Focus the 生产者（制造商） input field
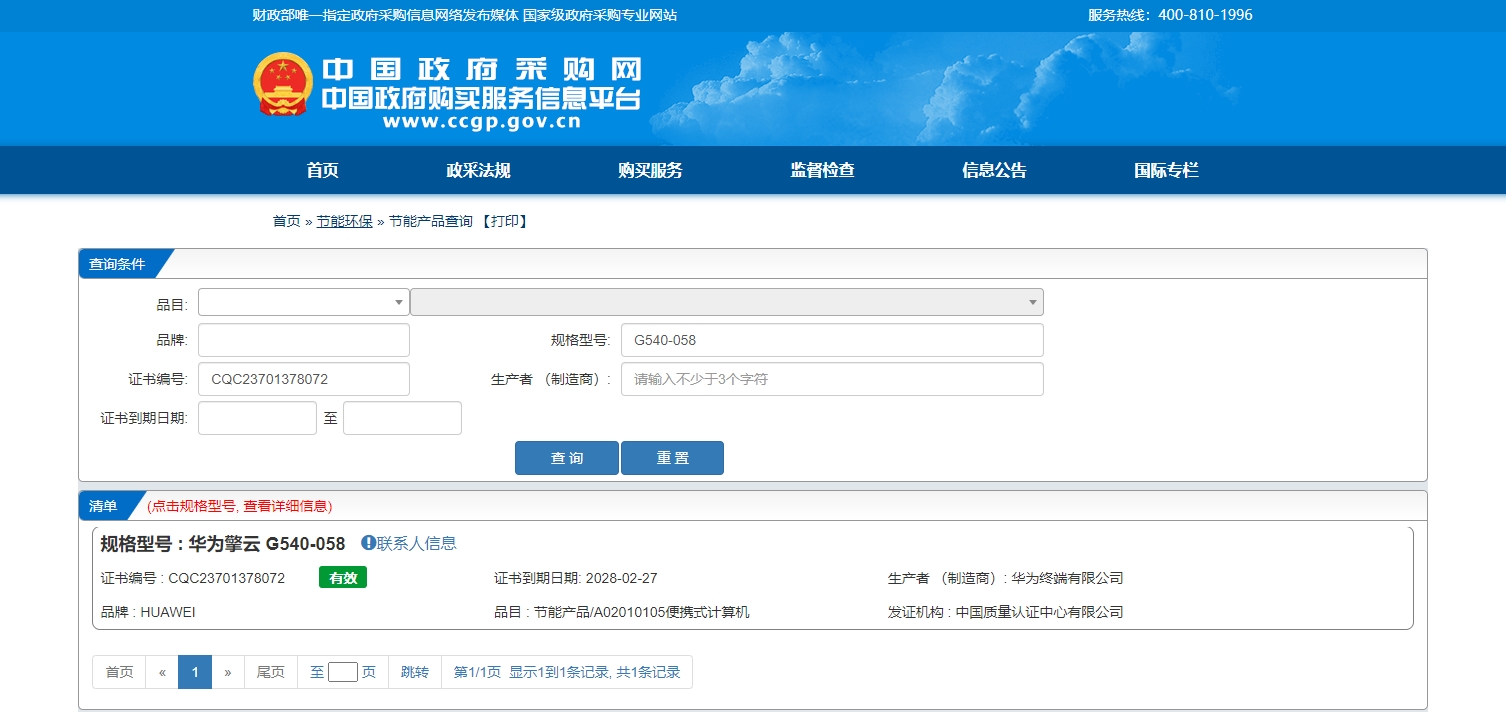 click(832, 379)
